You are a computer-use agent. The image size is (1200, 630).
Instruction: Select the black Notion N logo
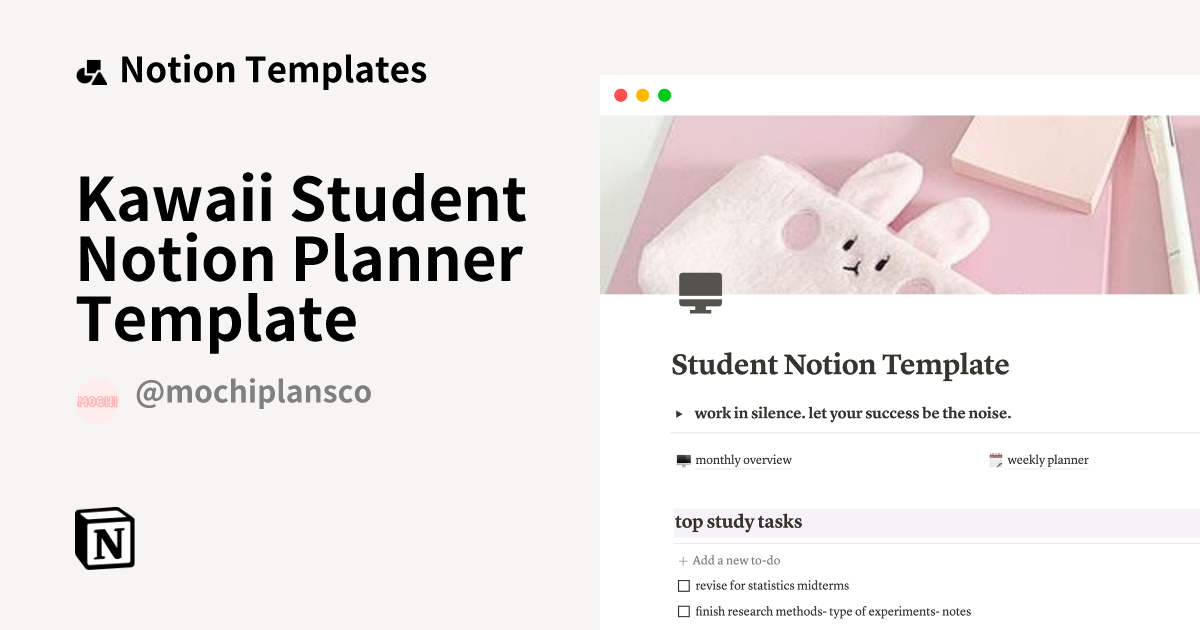pyautogui.click(x=104, y=539)
